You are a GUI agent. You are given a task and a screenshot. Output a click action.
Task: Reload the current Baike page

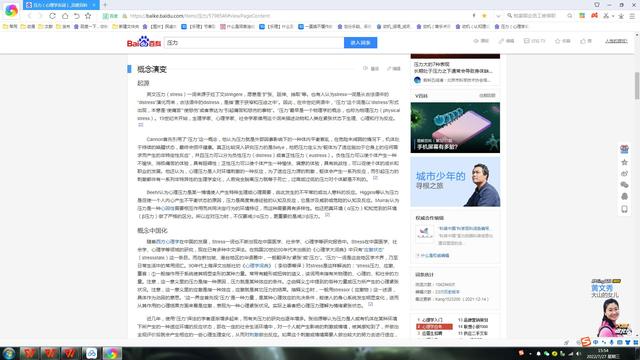click(x=52, y=16)
